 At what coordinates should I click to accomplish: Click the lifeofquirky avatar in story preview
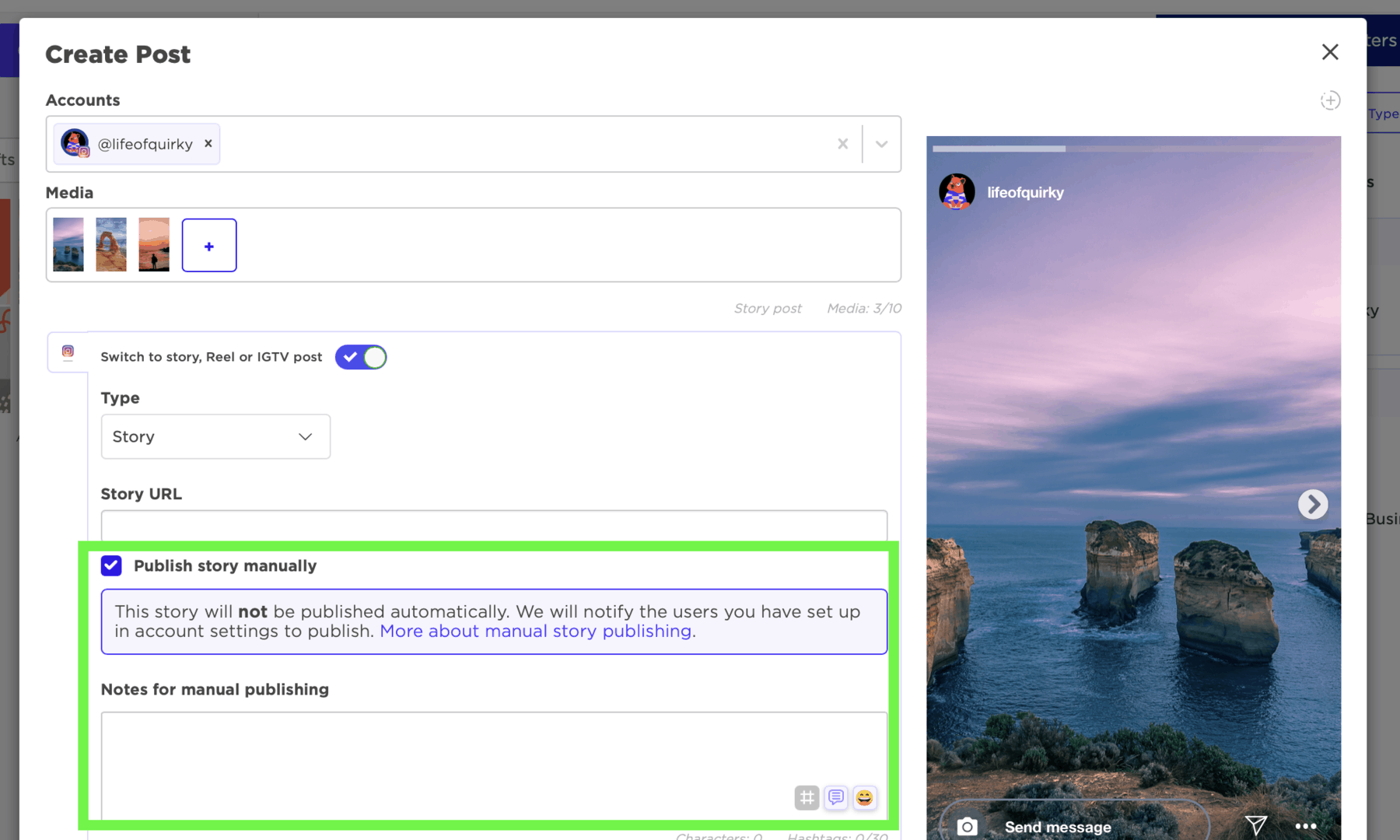click(x=957, y=192)
